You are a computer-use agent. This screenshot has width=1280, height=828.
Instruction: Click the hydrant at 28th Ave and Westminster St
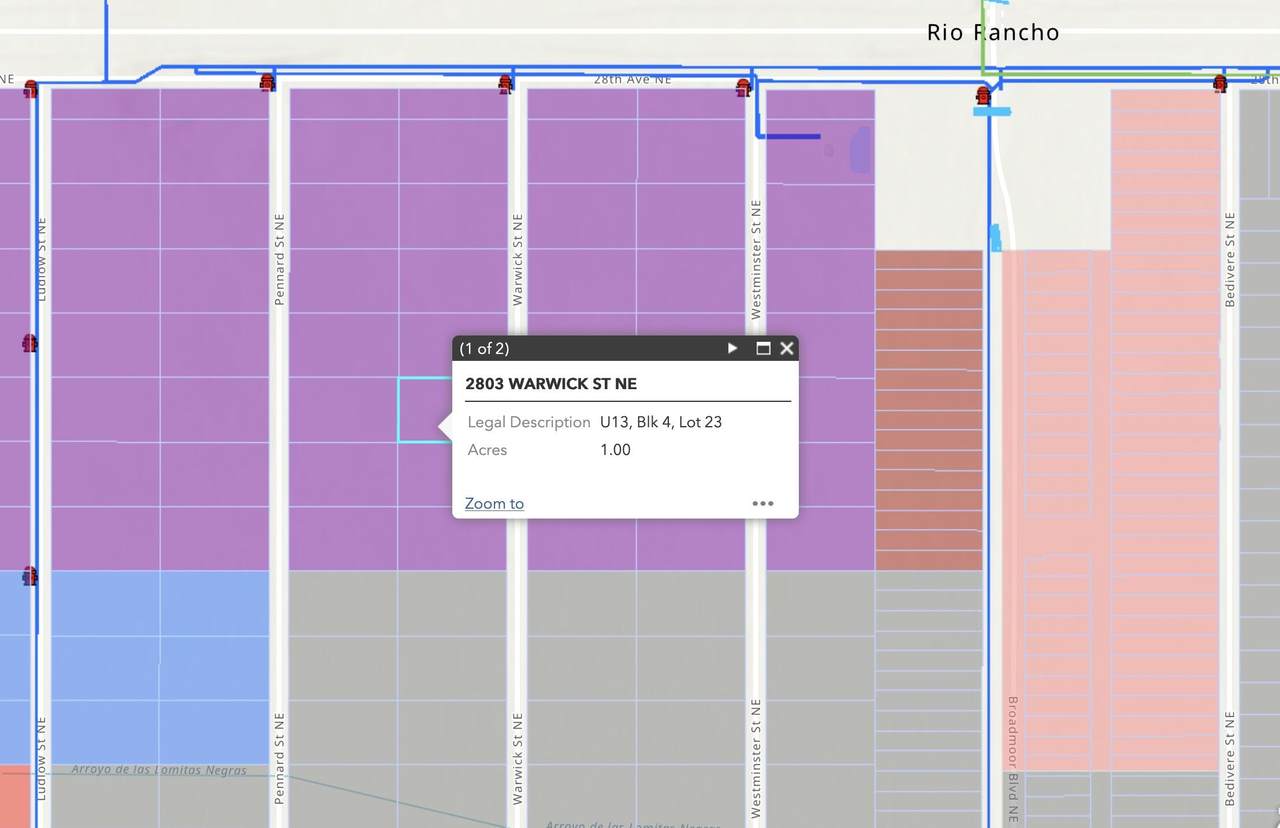[743, 87]
